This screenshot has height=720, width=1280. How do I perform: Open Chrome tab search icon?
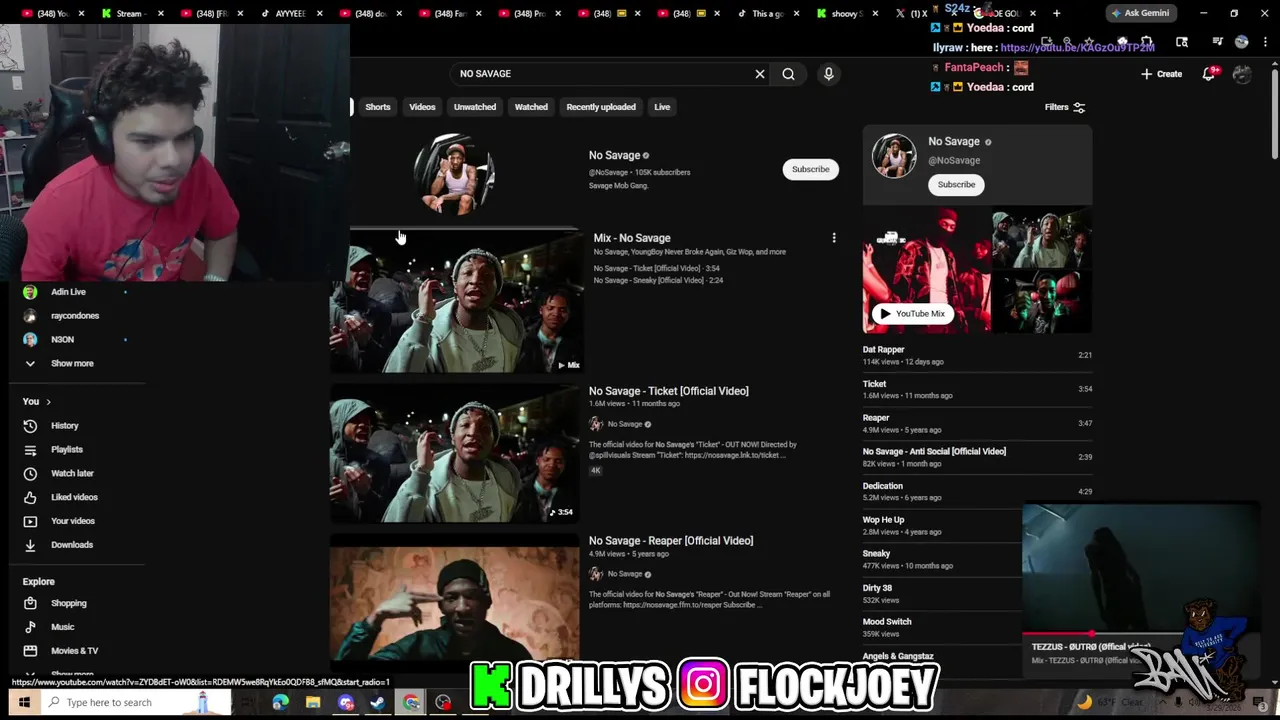[1182, 42]
